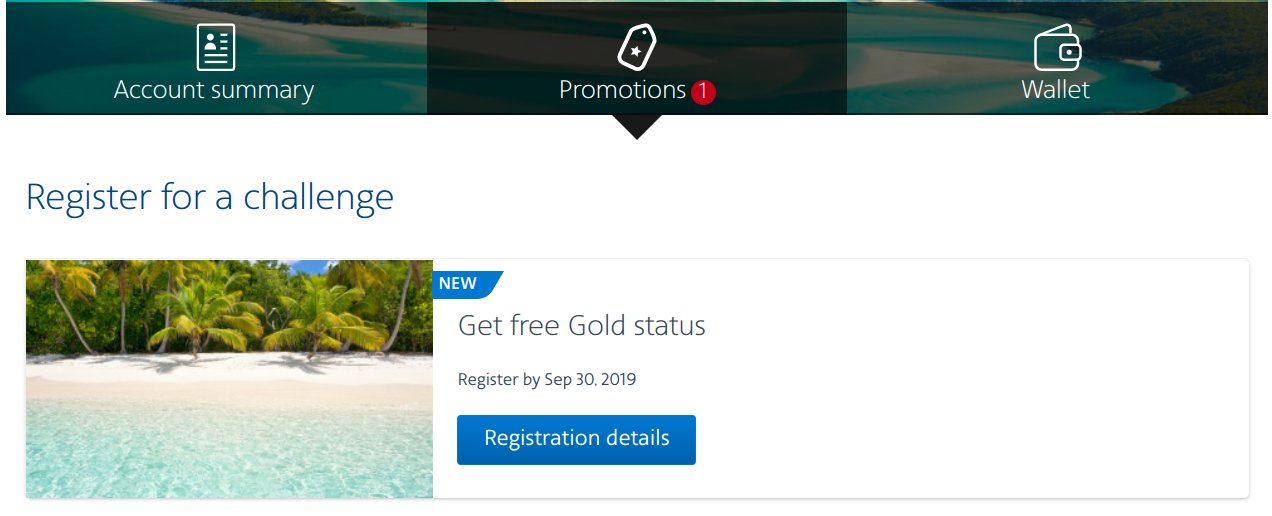
Task: Switch to the Wallet tab label
Action: coord(1055,90)
